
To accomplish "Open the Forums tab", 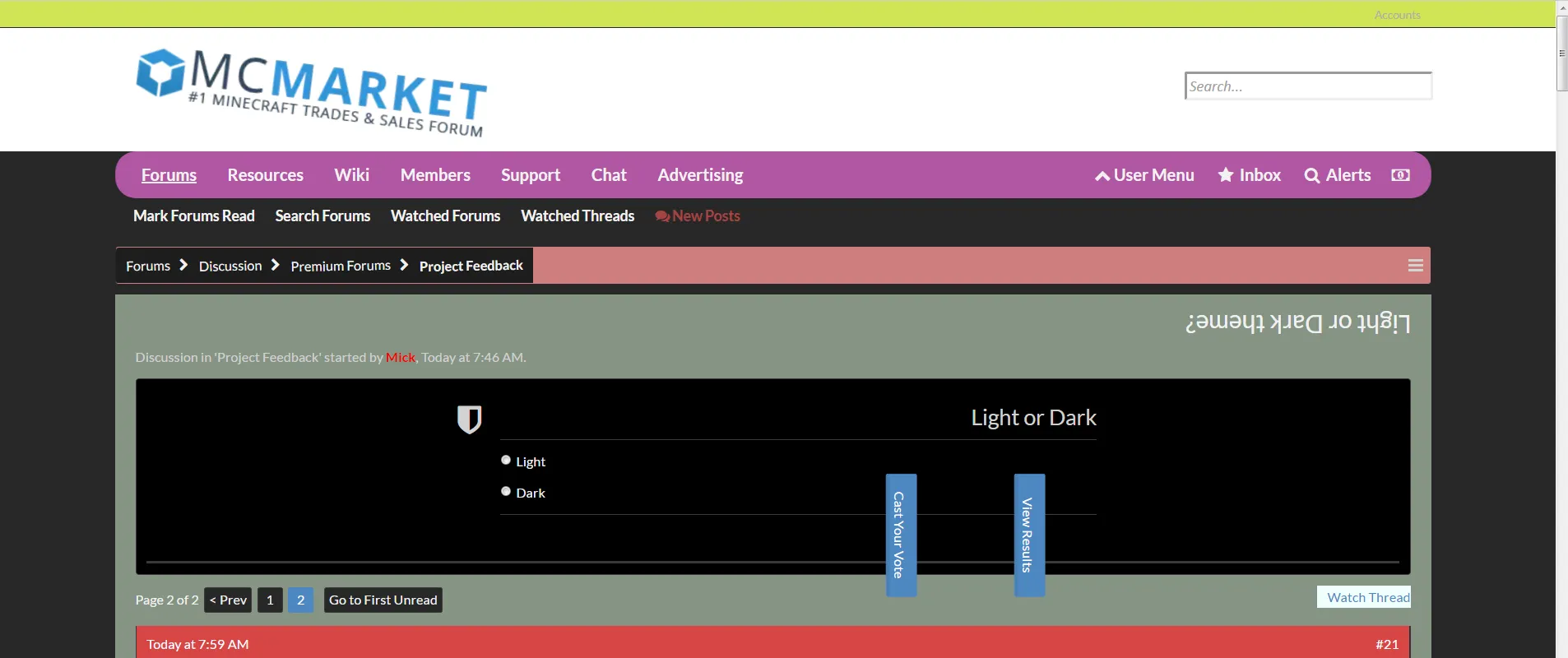I will click(169, 175).
